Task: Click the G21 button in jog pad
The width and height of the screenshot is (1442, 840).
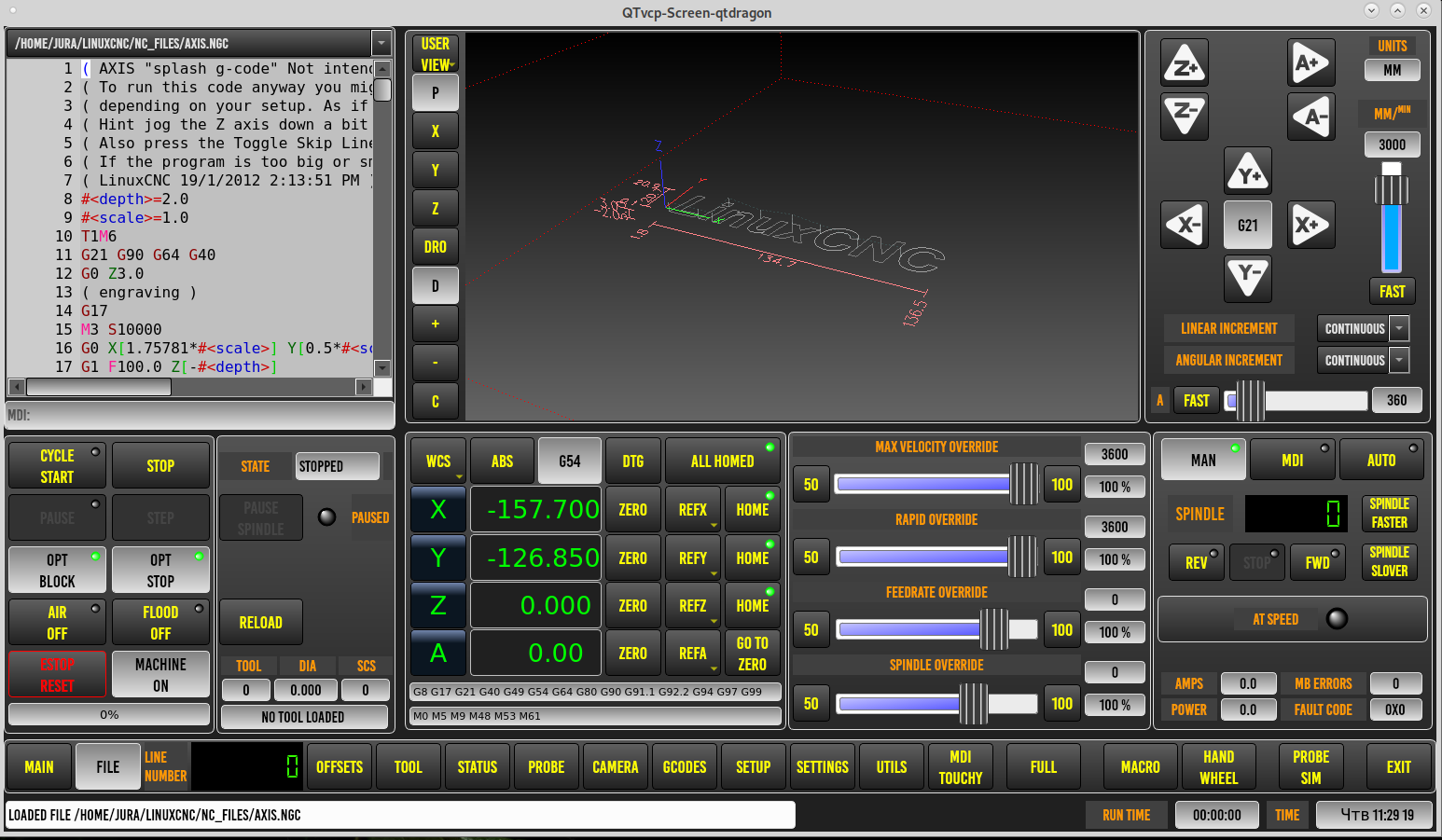Action: point(1248,225)
